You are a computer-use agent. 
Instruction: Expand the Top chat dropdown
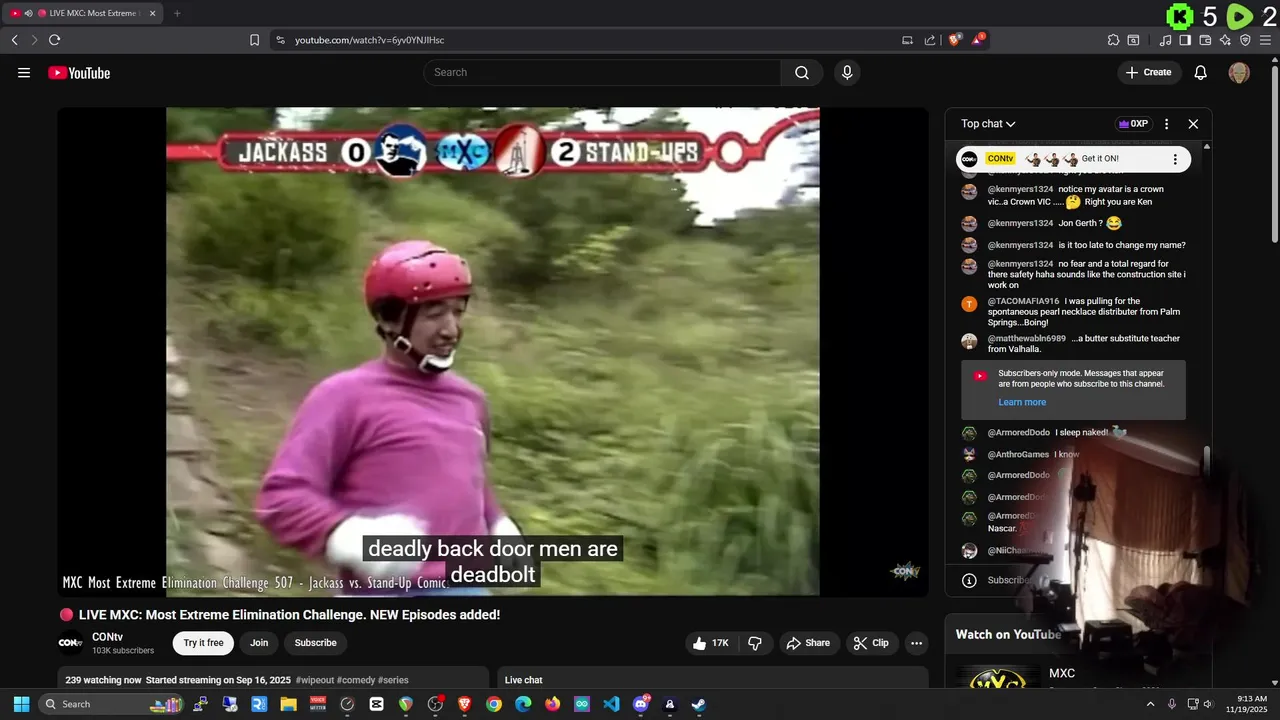pos(988,124)
